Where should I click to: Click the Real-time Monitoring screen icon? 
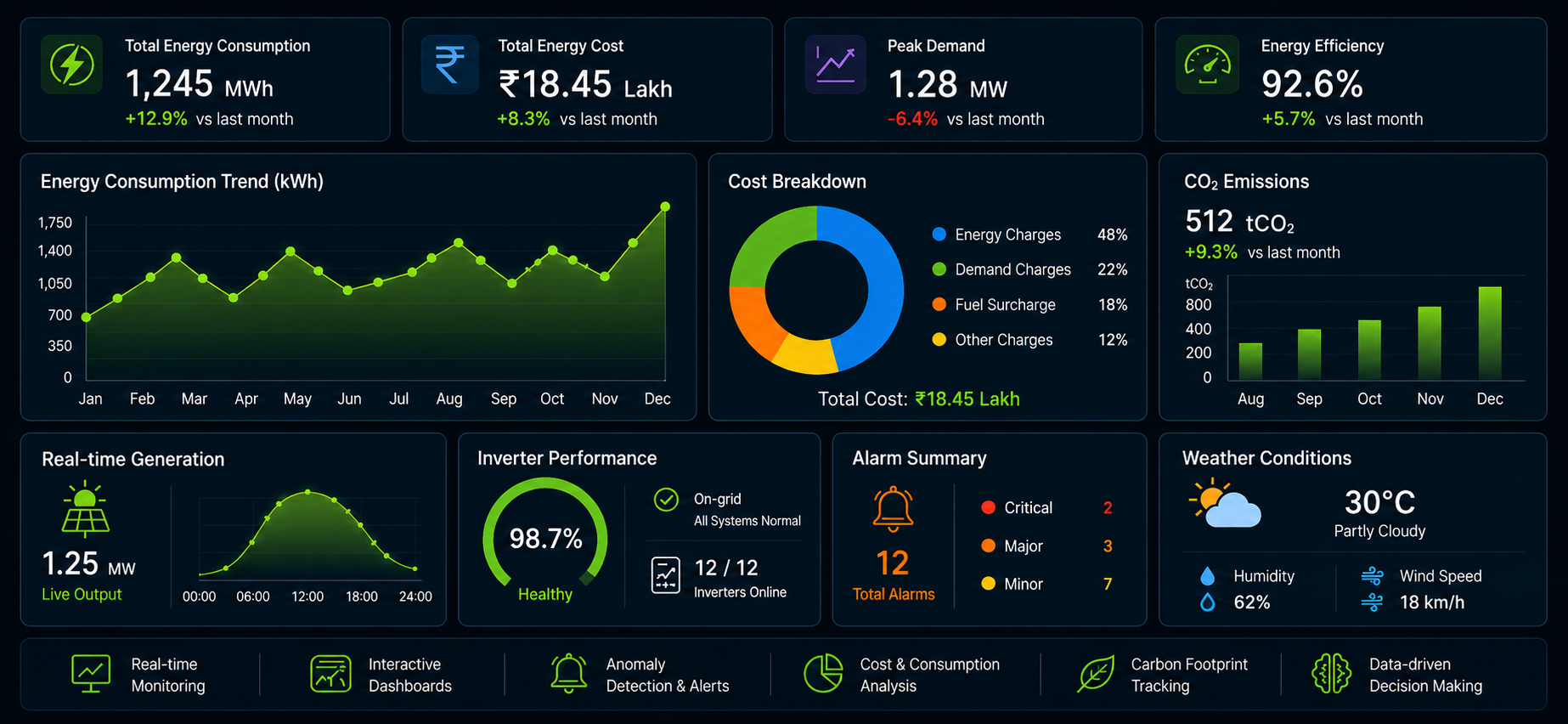tap(91, 674)
